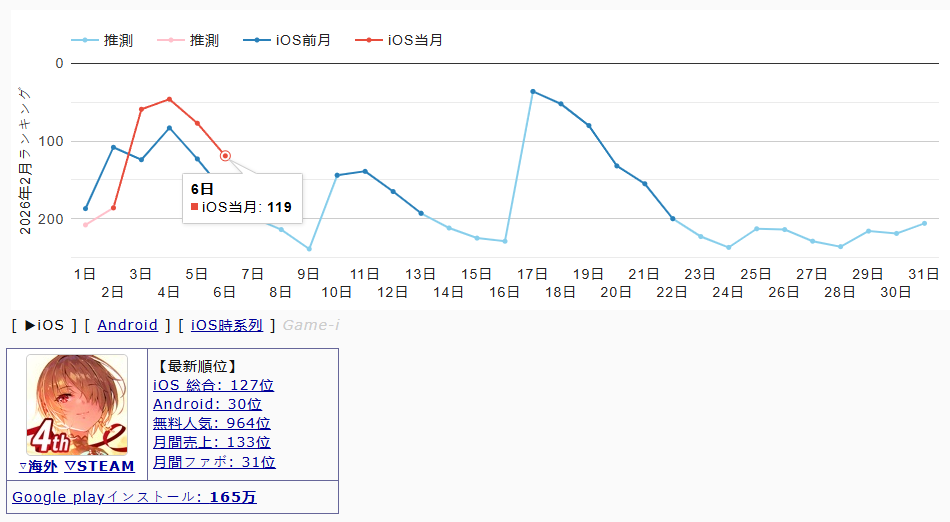Click the 2026年2月ランキング axis title
The image size is (950, 522).
[x=25, y=161]
